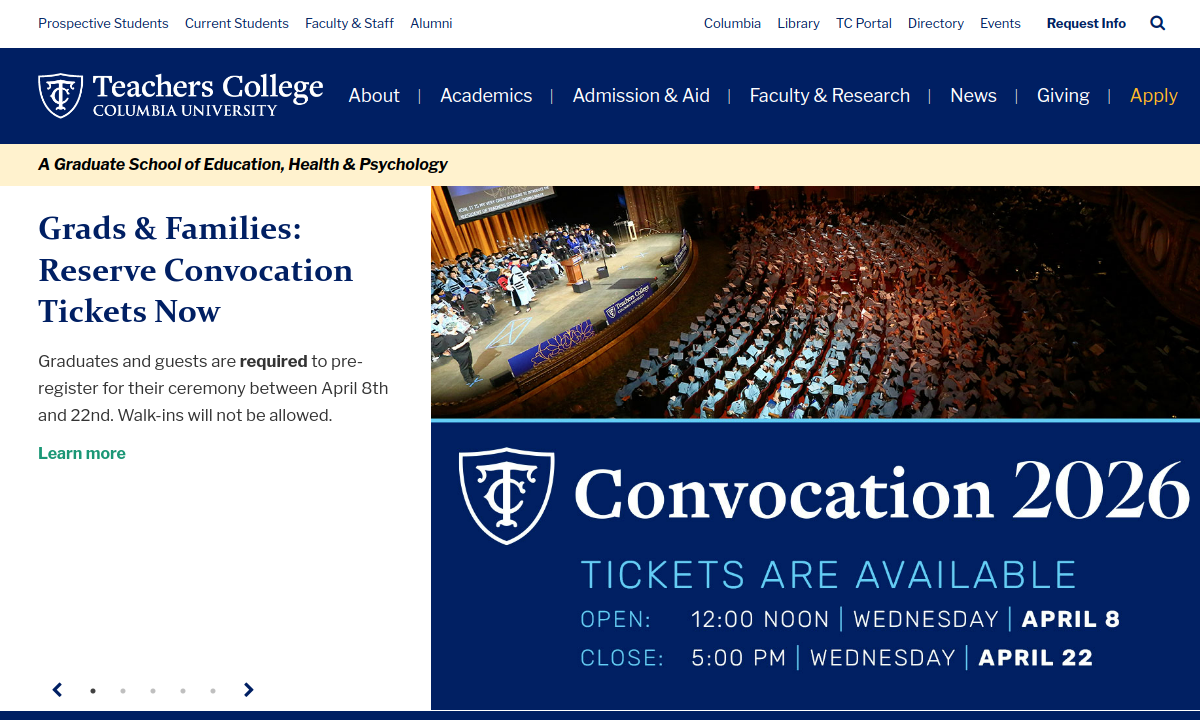Advance to next carousel slide arrow
This screenshot has width=1200, height=720.
click(249, 690)
